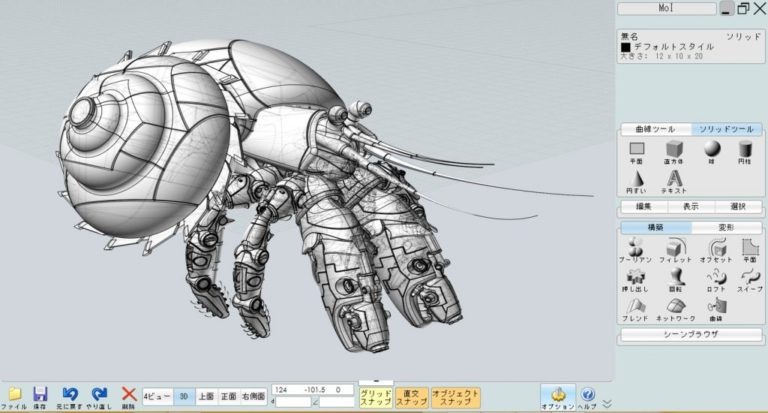Switch to the Transform (変形) tab

point(726,227)
